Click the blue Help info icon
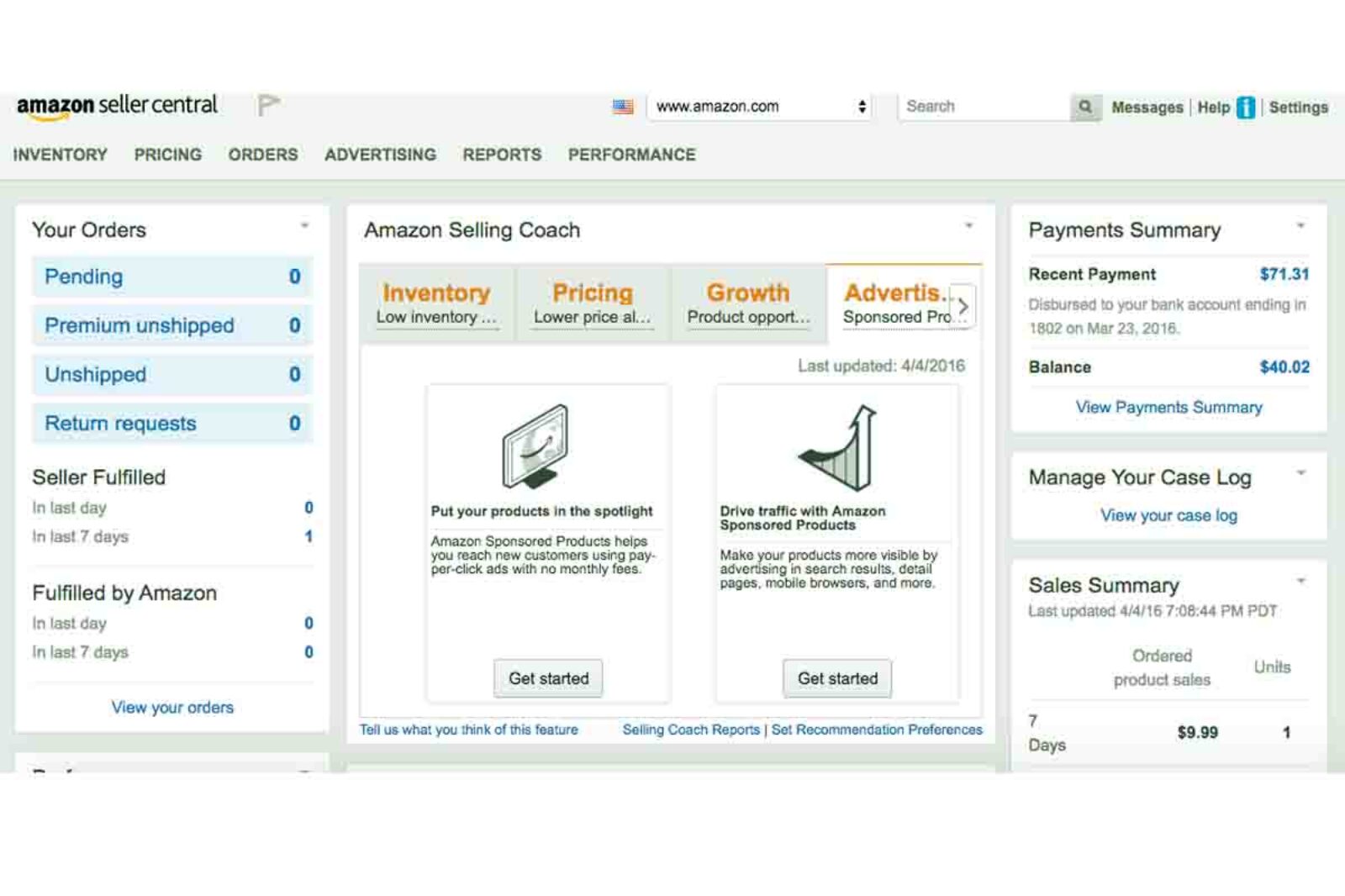 (x=1246, y=108)
